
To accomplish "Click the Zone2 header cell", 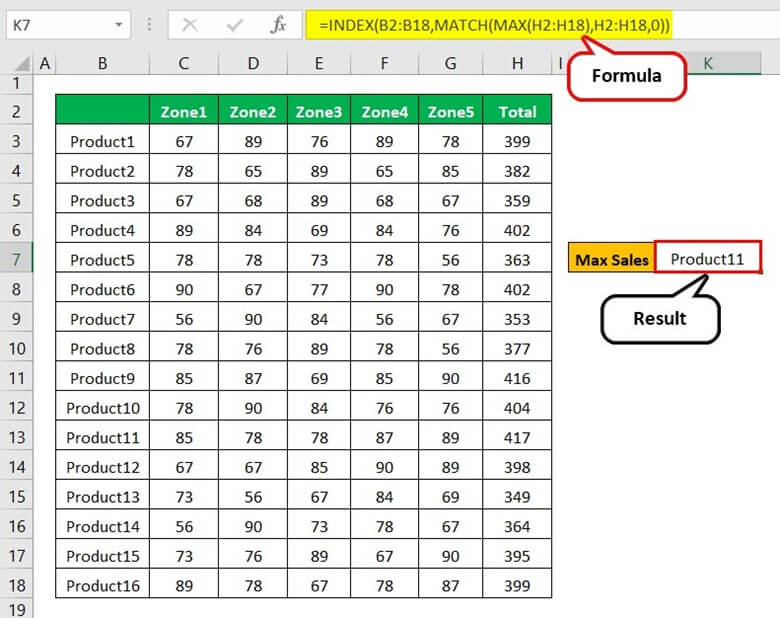I will coord(253,110).
